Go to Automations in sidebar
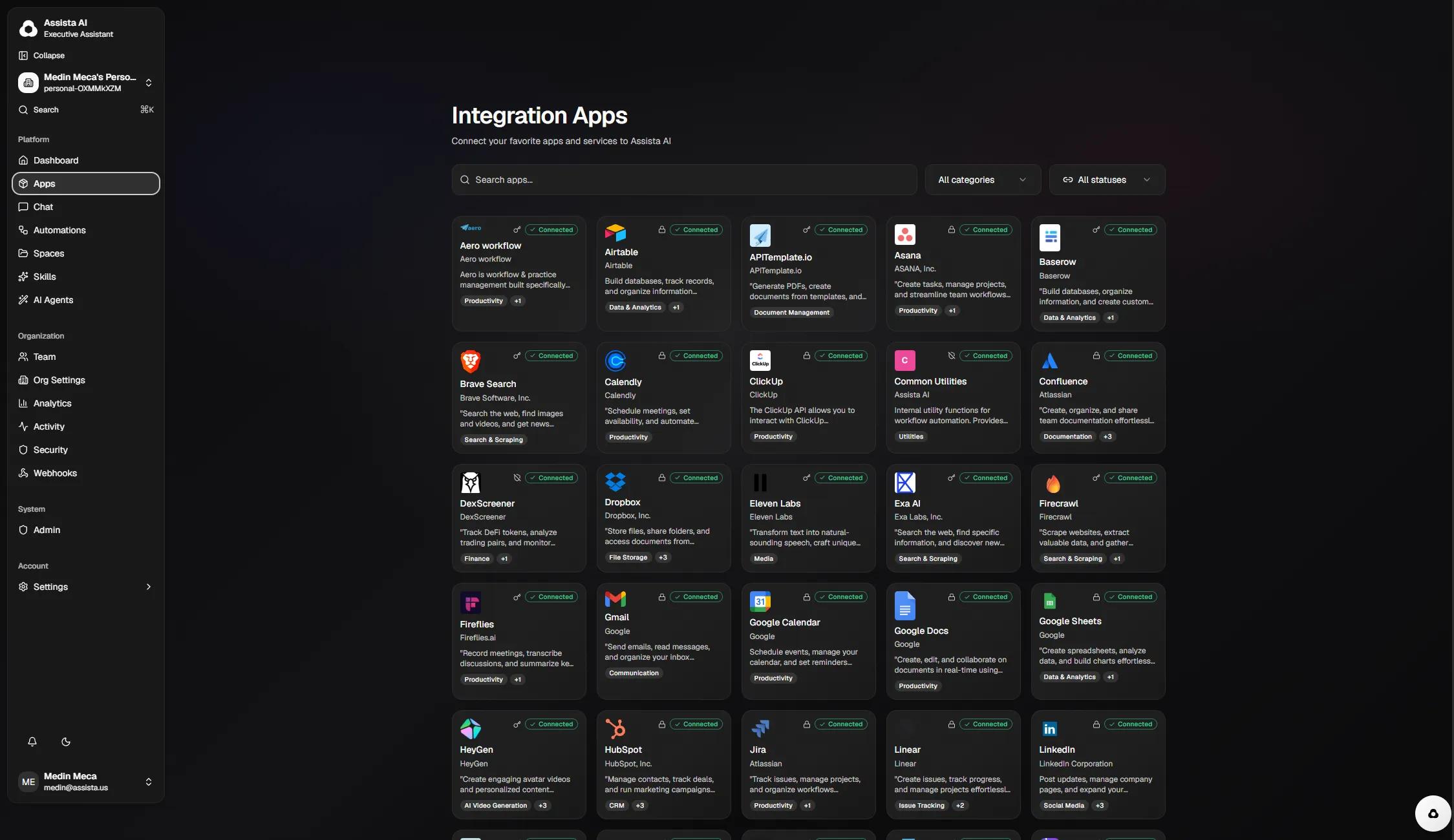Image resolution: width=1454 pixels, height=840 pixels. [x=59, y=230]
